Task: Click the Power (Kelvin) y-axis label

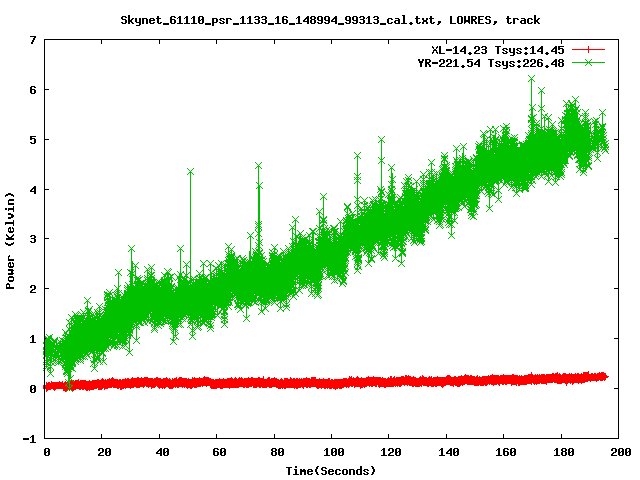Action: click(11, 240)
